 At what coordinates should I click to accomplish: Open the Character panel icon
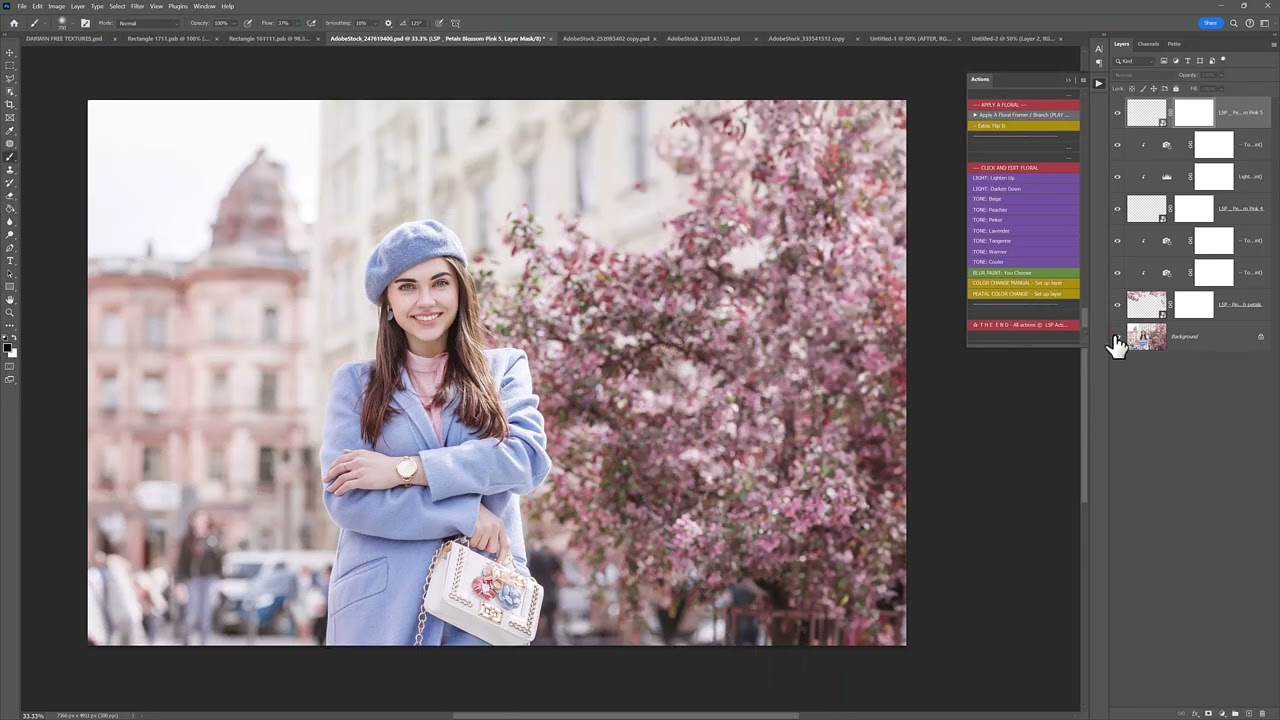(1099, 49)
